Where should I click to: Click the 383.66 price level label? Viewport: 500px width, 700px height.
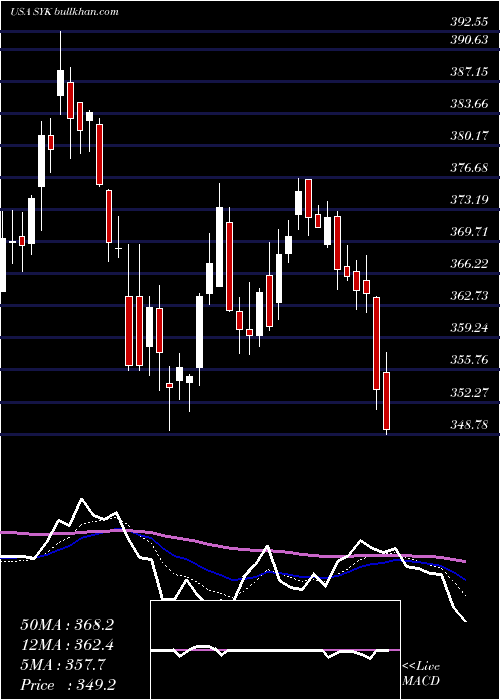[x=469, y=104]
